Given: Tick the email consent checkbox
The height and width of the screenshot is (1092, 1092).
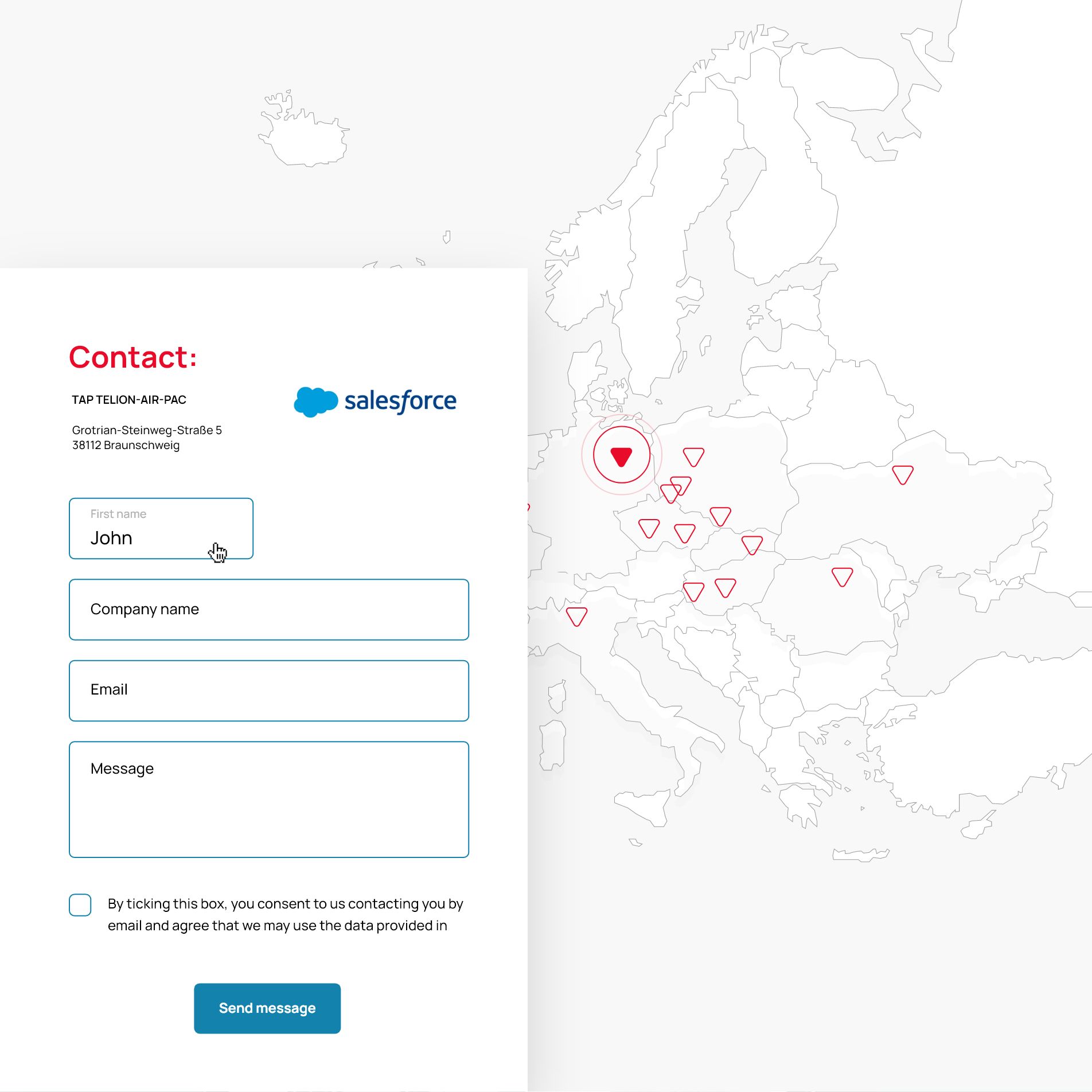Looking at the screenshot, I should 80,904.
